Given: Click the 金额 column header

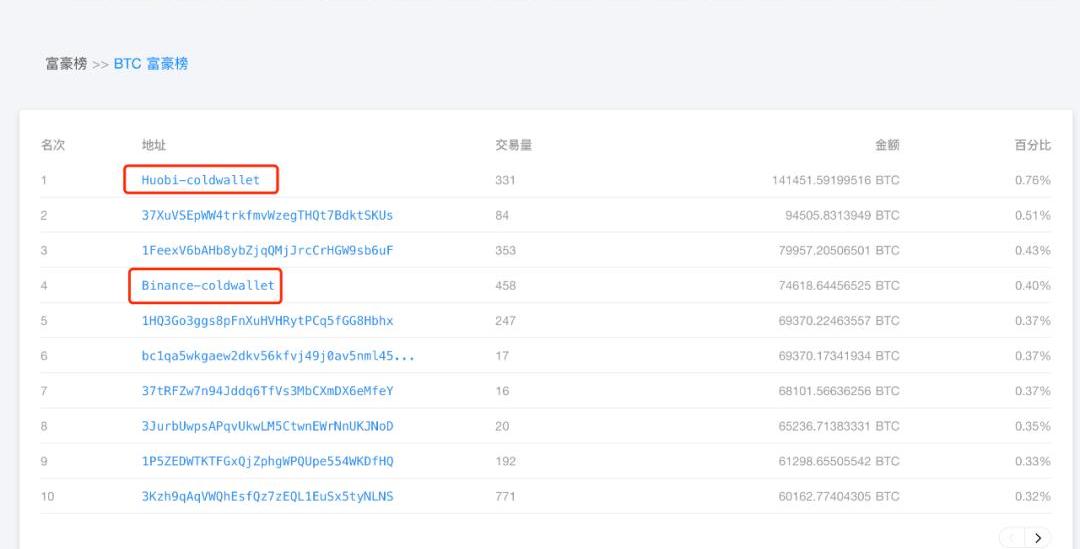Looking at the screenshot, I should [x=887, y=145].
